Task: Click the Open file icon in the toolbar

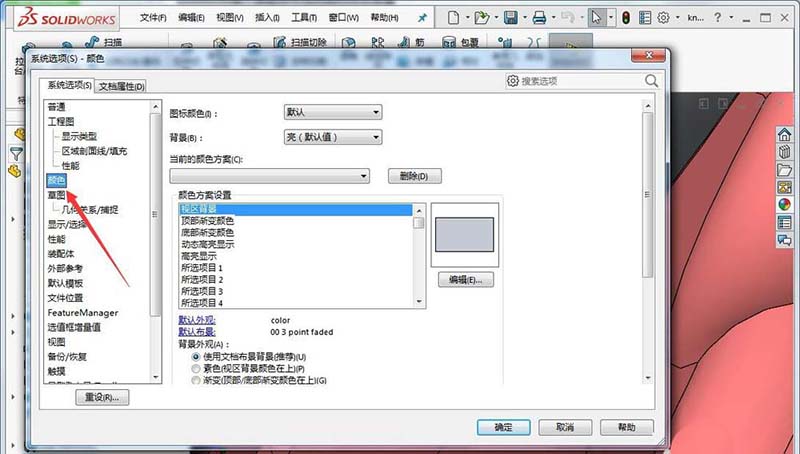Action: [481, 18]
